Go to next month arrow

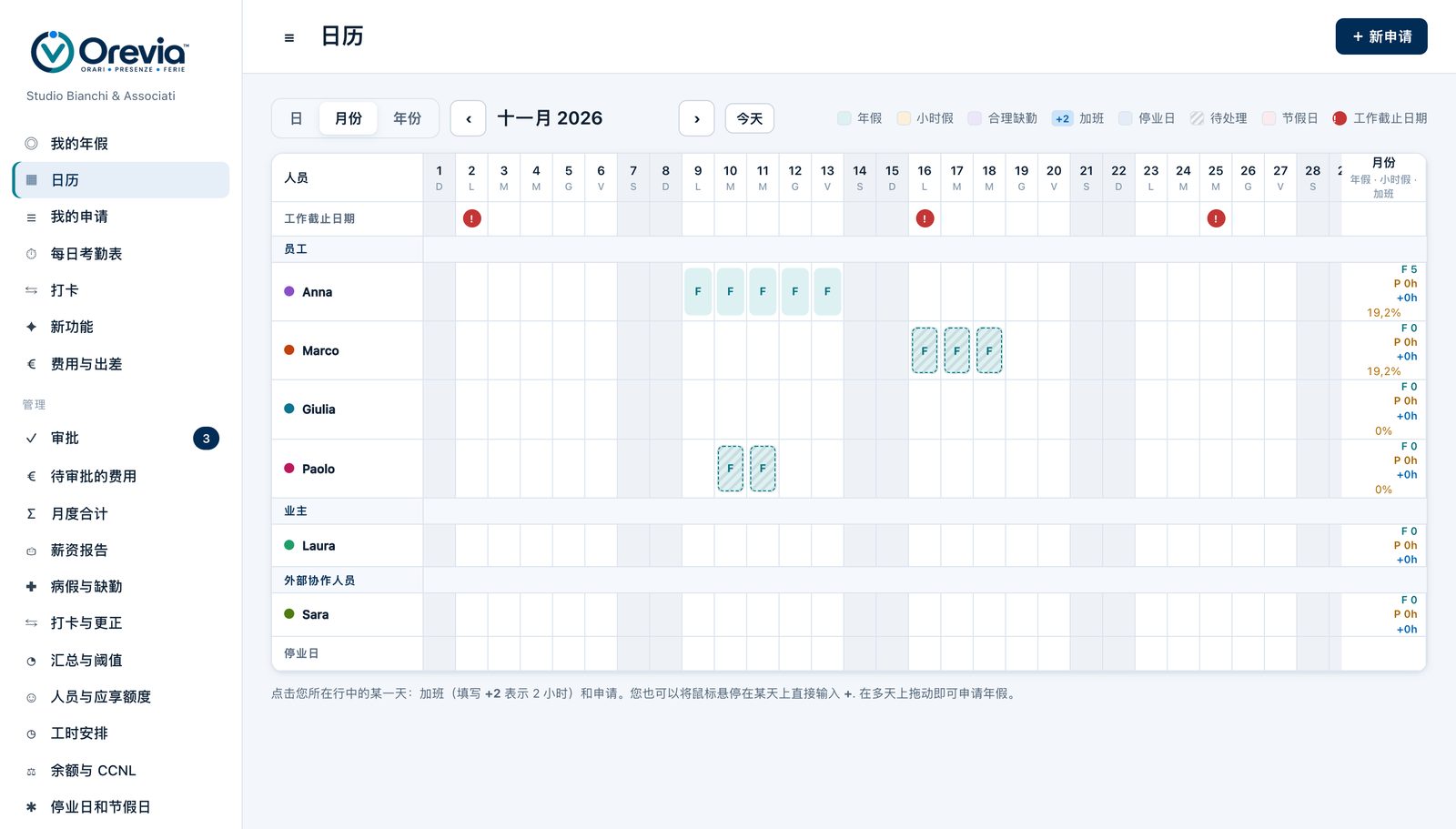(696, 118)
